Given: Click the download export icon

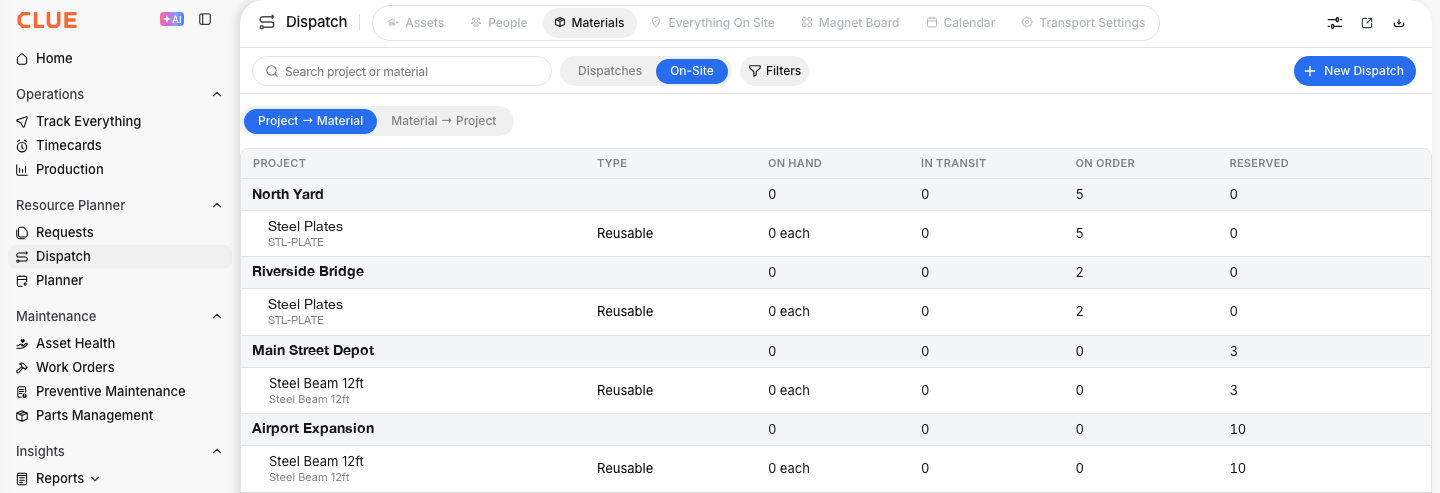Looking at the screenshot, I should pyautogui.click(x=1399, y=23).
